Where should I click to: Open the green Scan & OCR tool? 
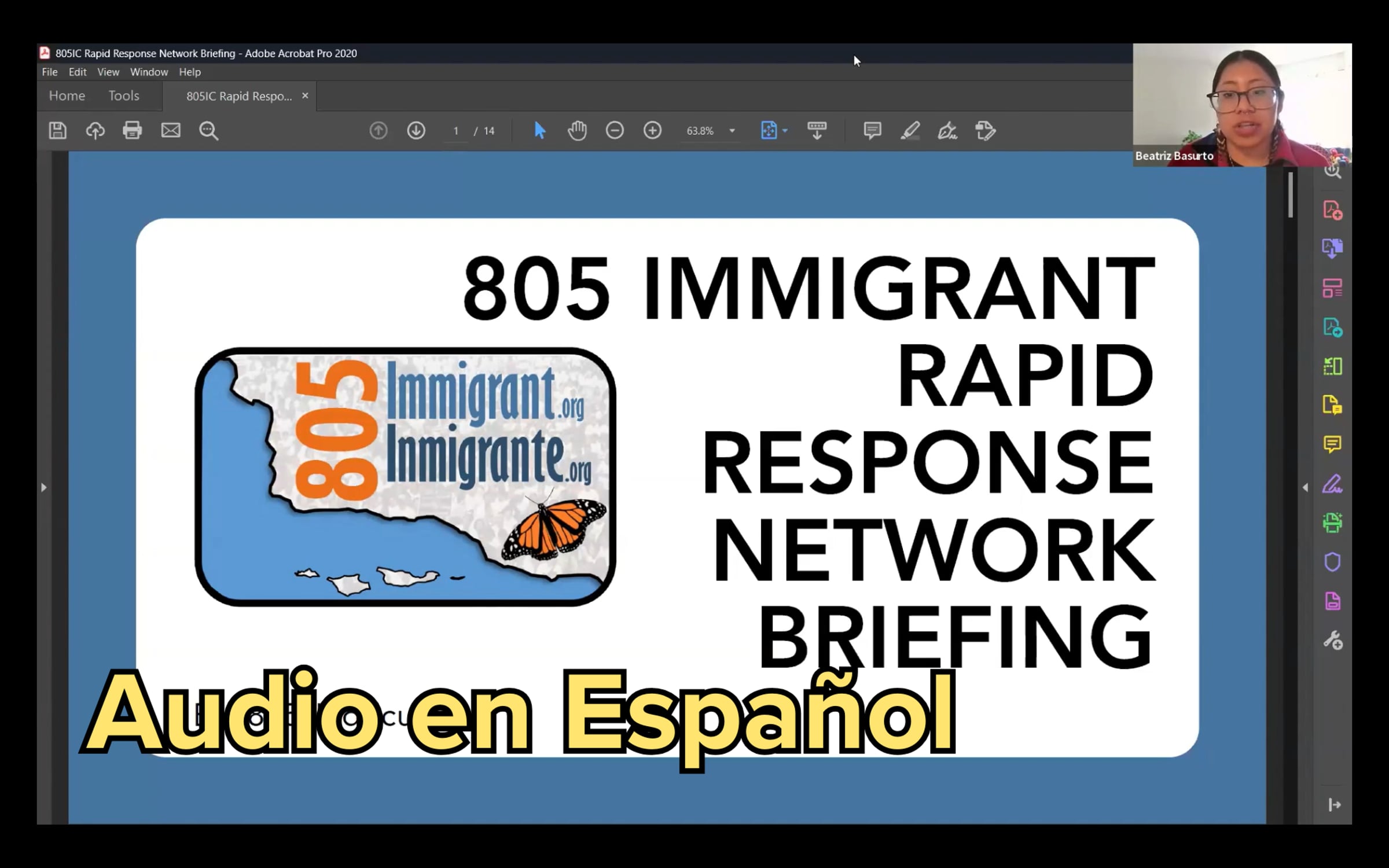pyautogui.click(x=1332, y=523)
